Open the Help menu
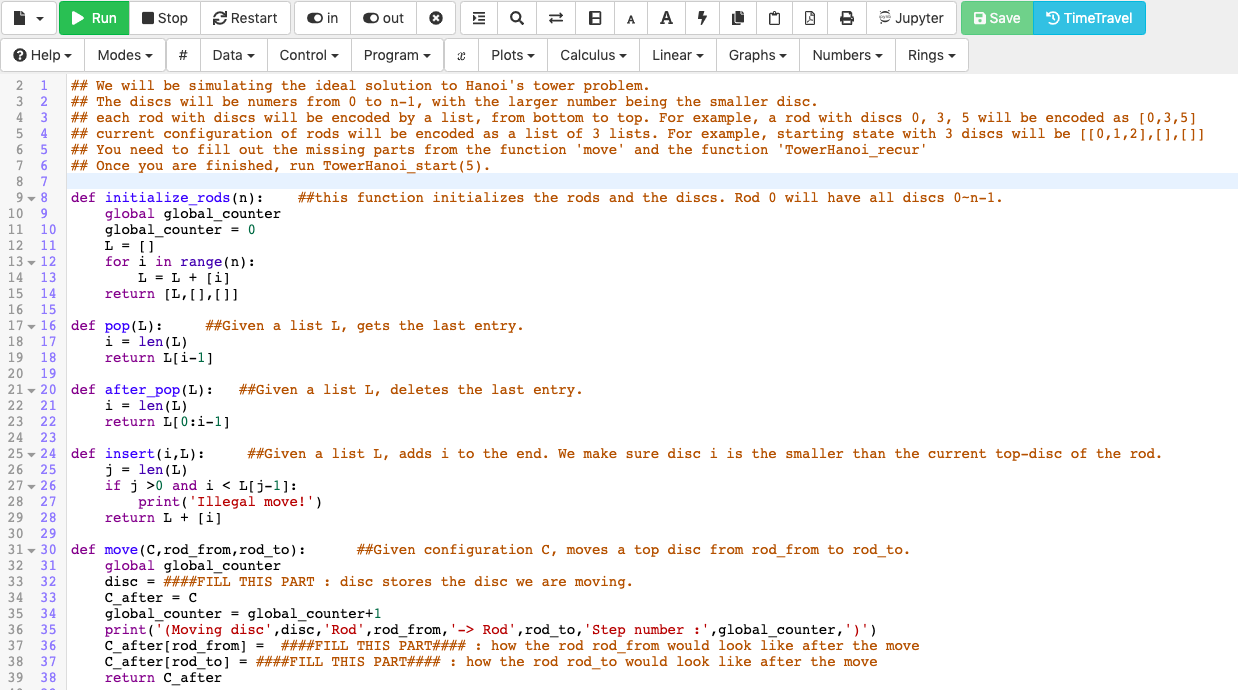Viewport: 1238px width, 690px height. [43, 55]
